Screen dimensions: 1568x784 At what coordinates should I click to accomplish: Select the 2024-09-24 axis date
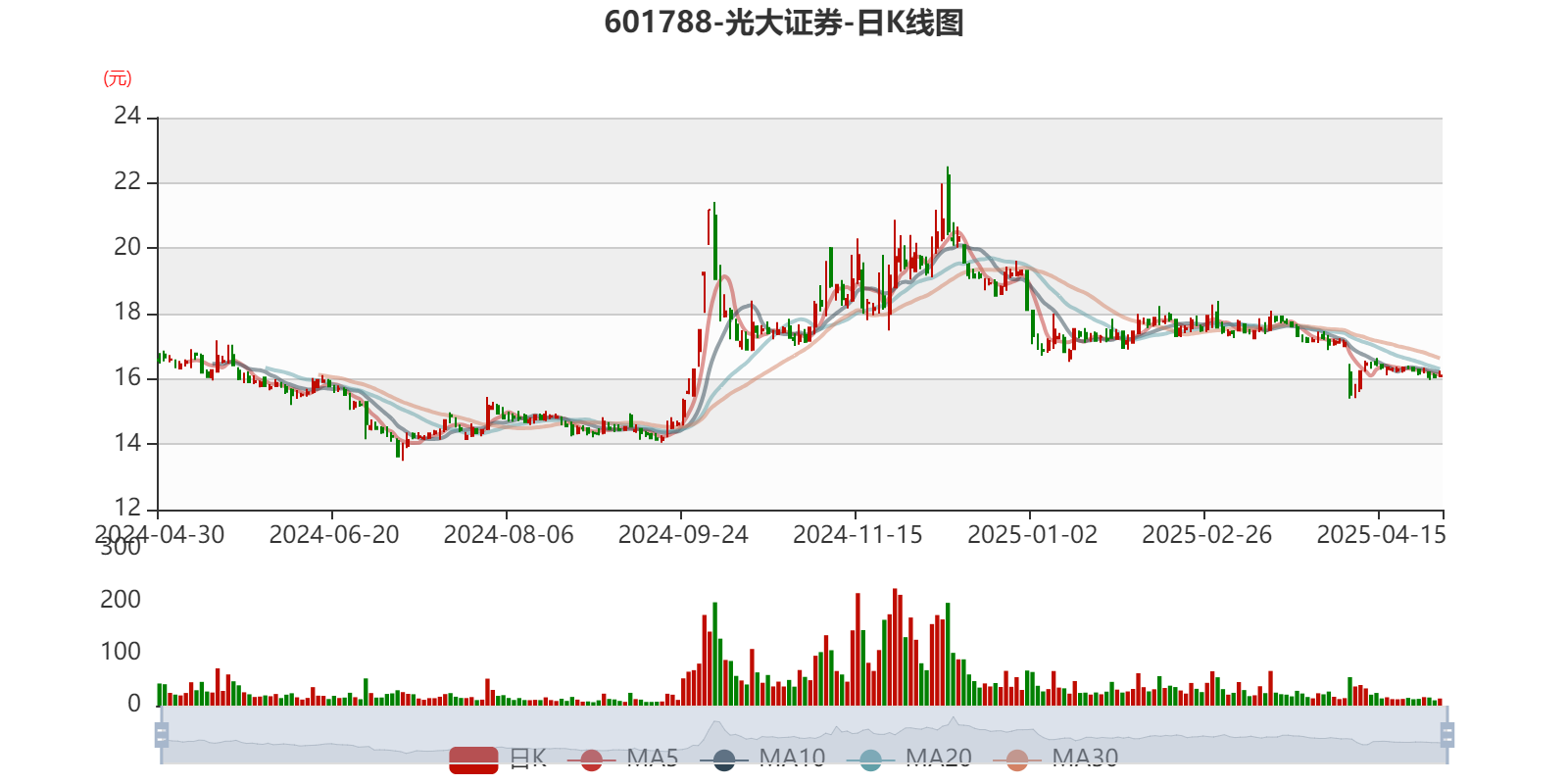pyautogui.click(x=683, y=535)
